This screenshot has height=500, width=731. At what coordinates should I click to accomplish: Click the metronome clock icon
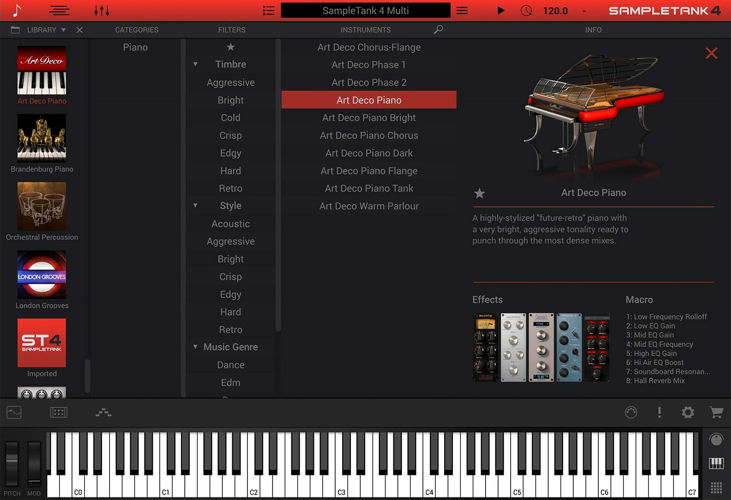pos(527,10)
